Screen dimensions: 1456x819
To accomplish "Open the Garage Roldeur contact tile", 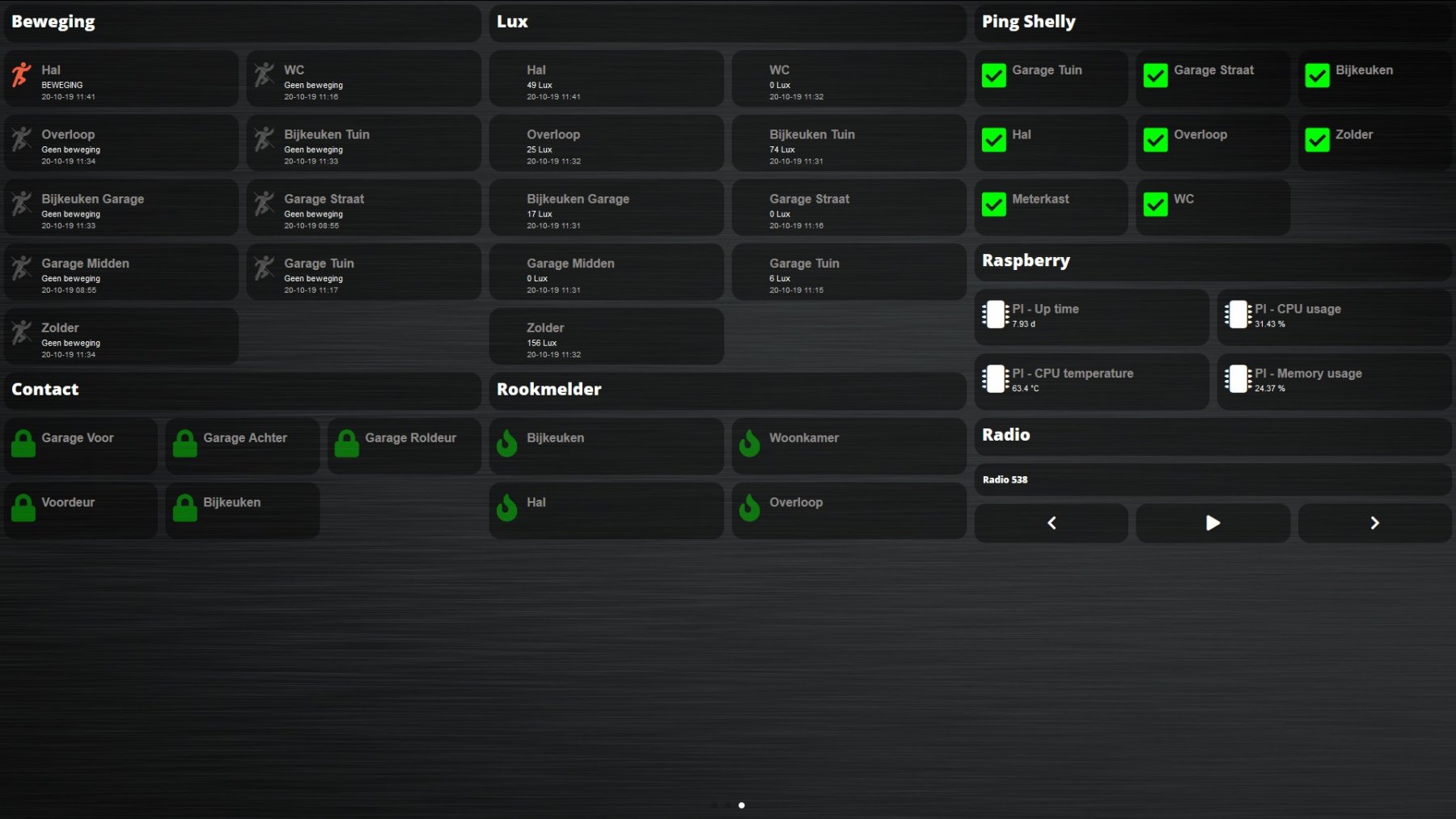I will (404, 445).
